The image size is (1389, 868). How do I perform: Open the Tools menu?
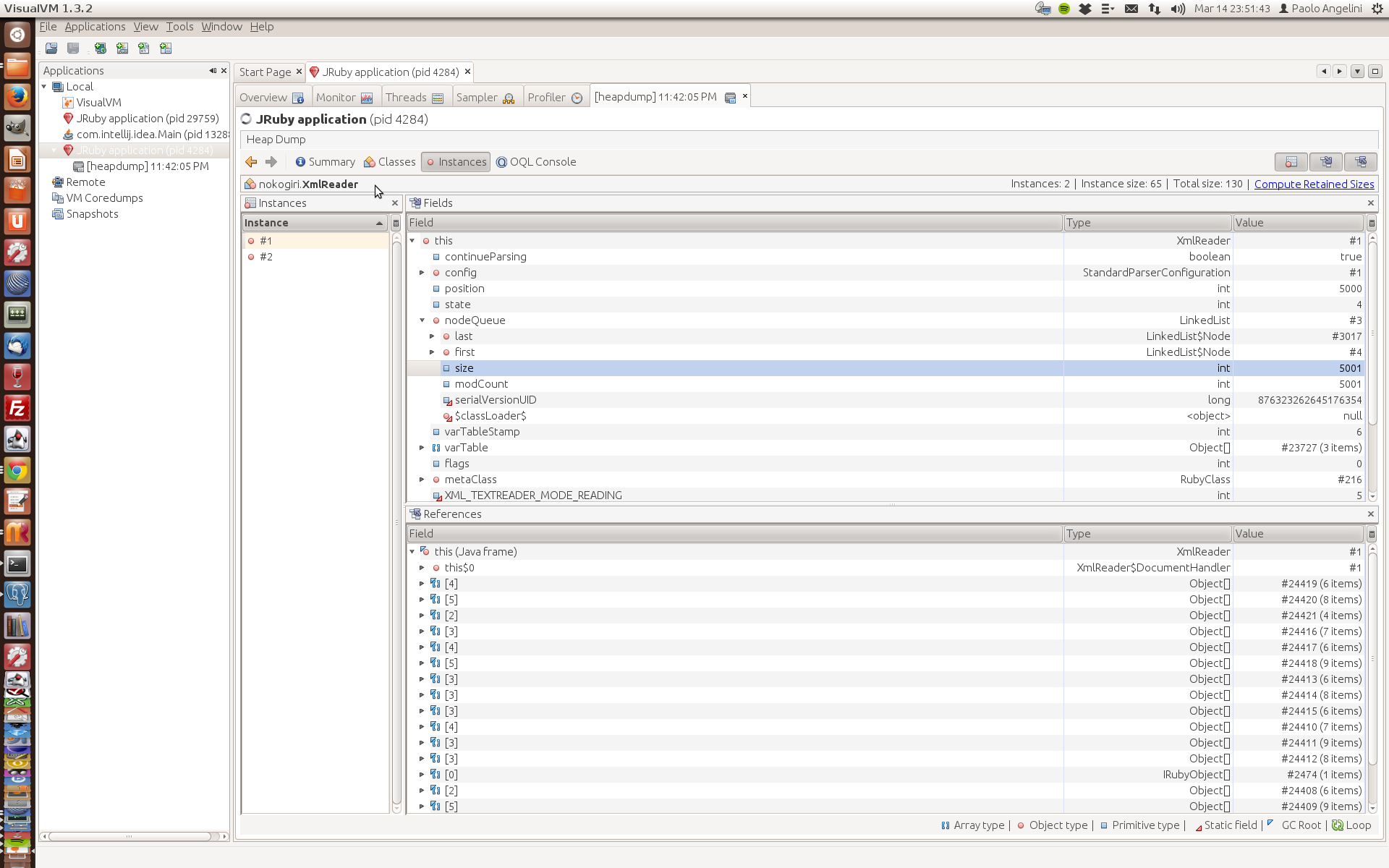179,27
